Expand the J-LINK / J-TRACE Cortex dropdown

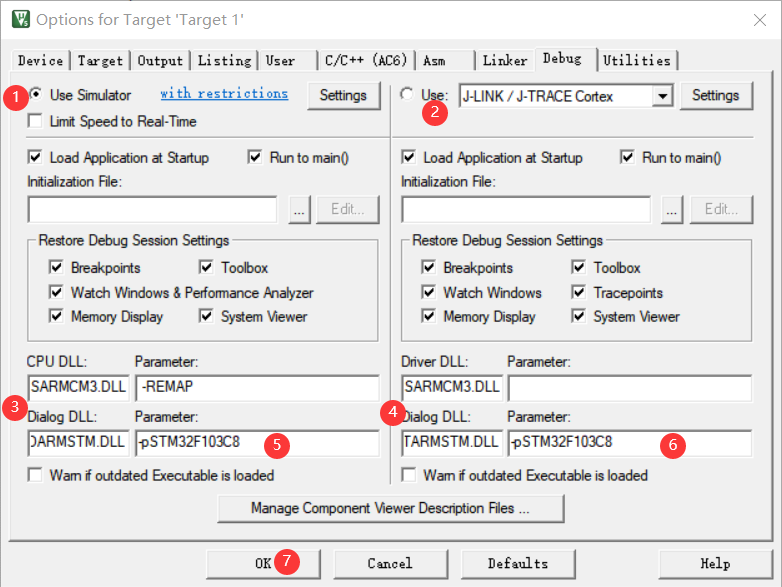pos(662,96)
